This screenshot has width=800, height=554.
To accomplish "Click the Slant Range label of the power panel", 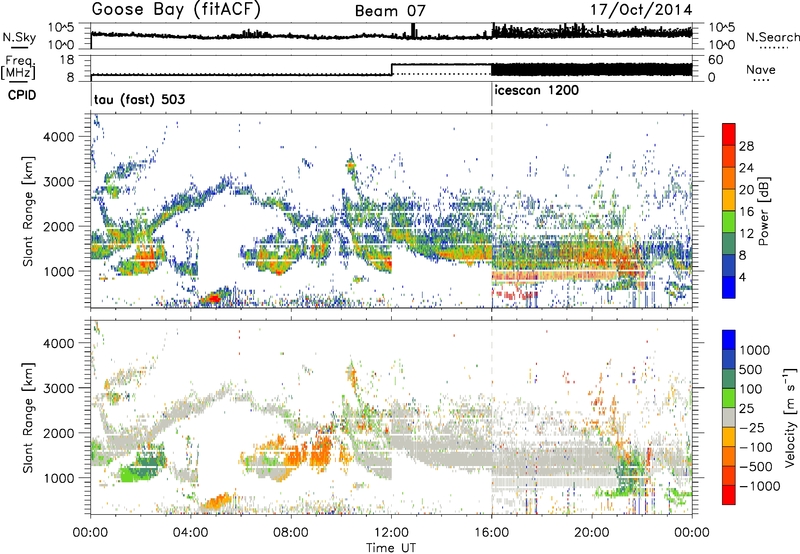I will [x=28, y=211].
